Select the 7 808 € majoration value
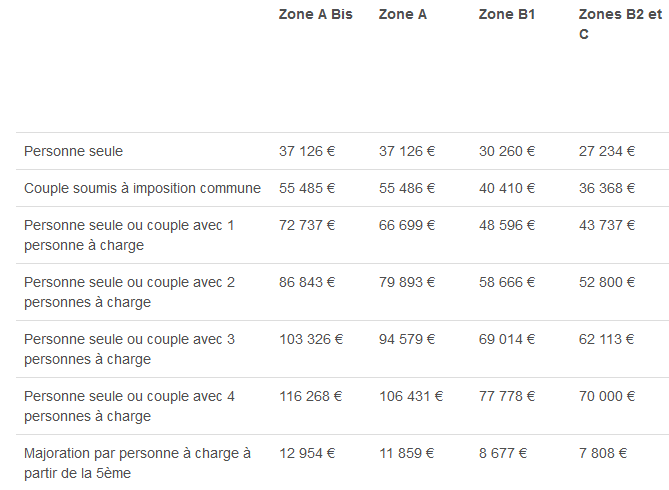669x490 pixels. click(x=603, y=454)
